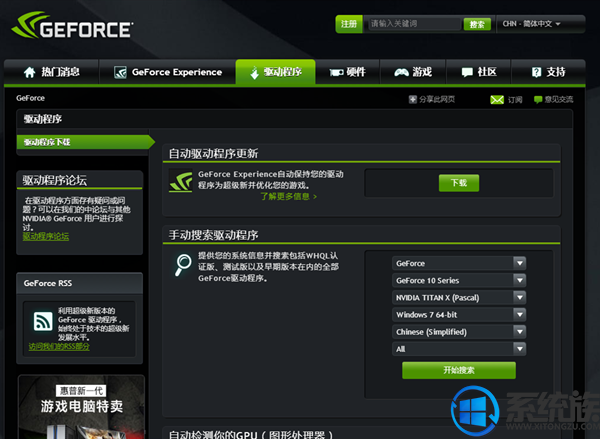Click the graphics card icon beside 硬件
This screenshot has height=439, width=600.
click(336, 72)
